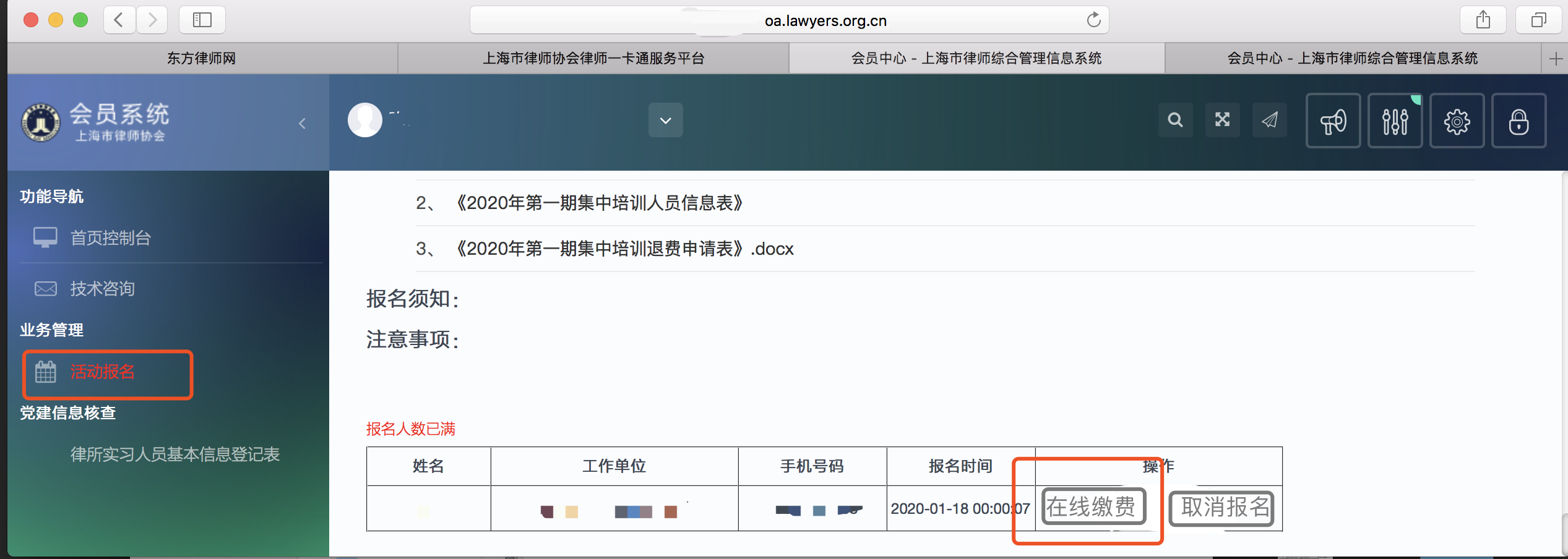Viewport: 1568px width, 559px height.
Task: Expand the user dropdown arrow in header
Action: pos(665,120)
